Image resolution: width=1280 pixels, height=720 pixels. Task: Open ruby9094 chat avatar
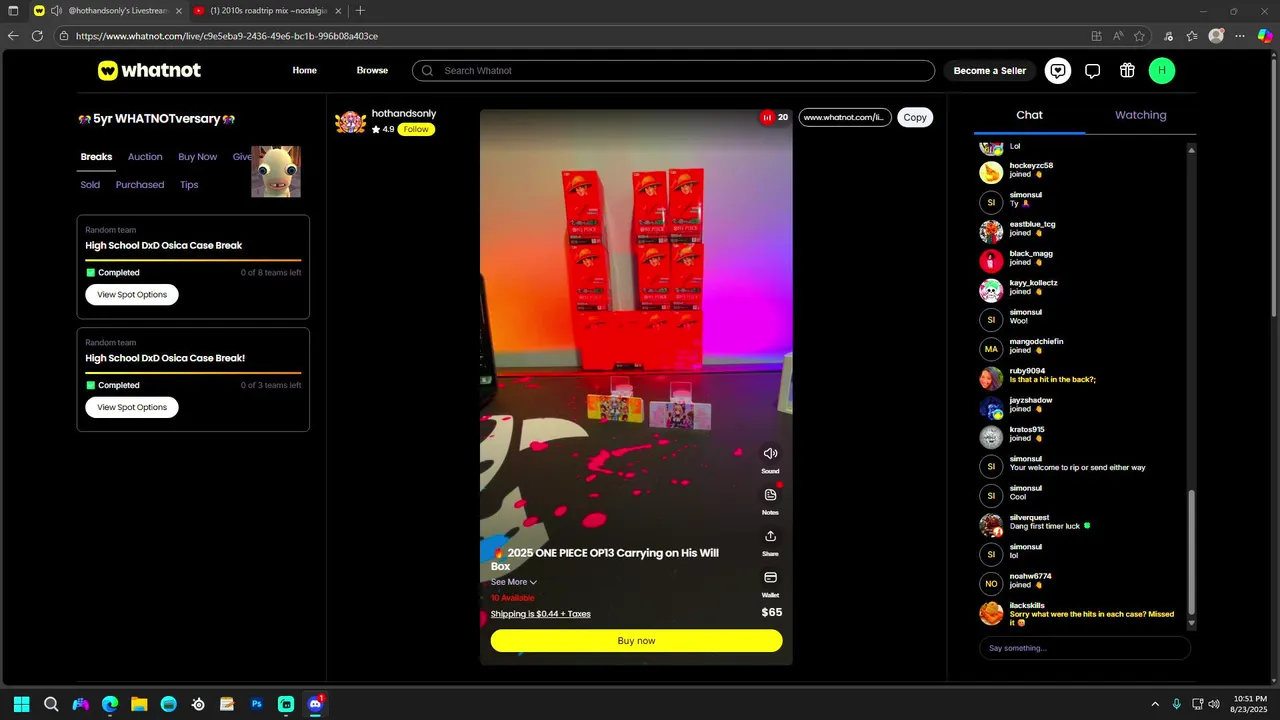tap(991, 379)
